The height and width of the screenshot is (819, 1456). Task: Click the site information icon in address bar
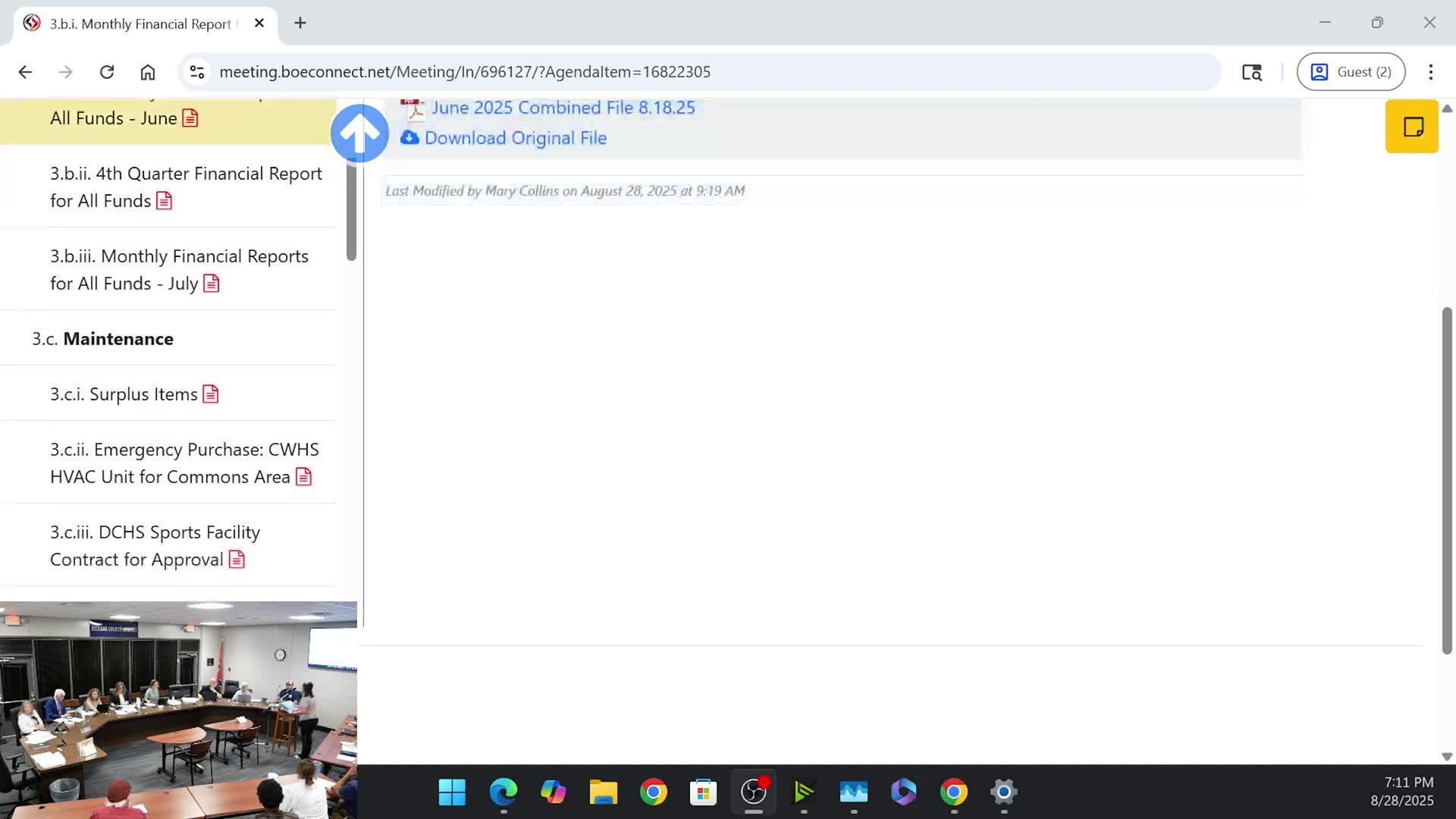tap(197, 72)
